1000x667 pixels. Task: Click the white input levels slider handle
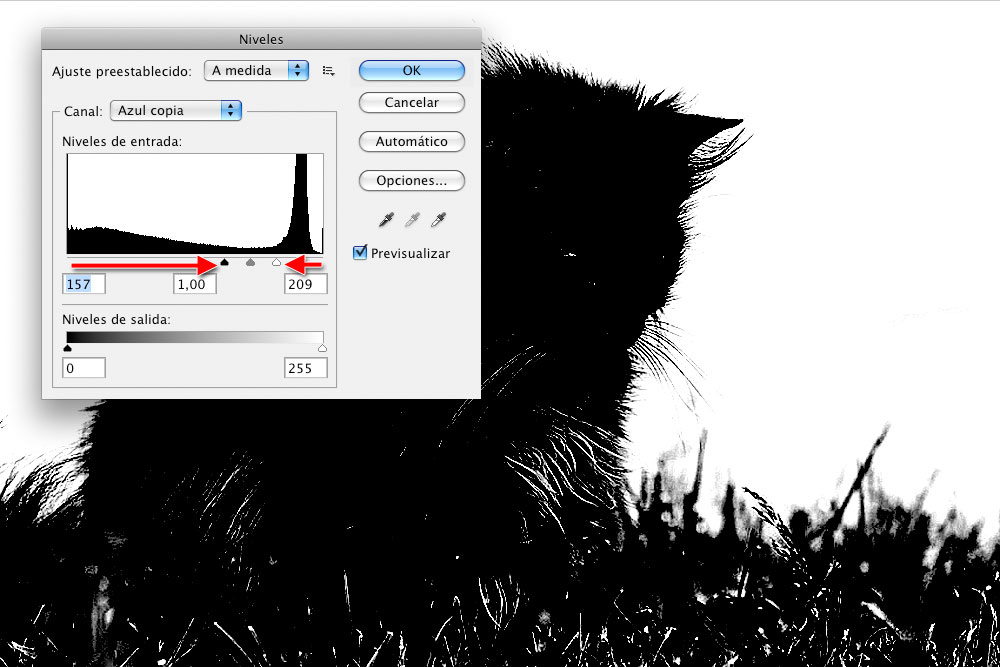click(276, 262)
